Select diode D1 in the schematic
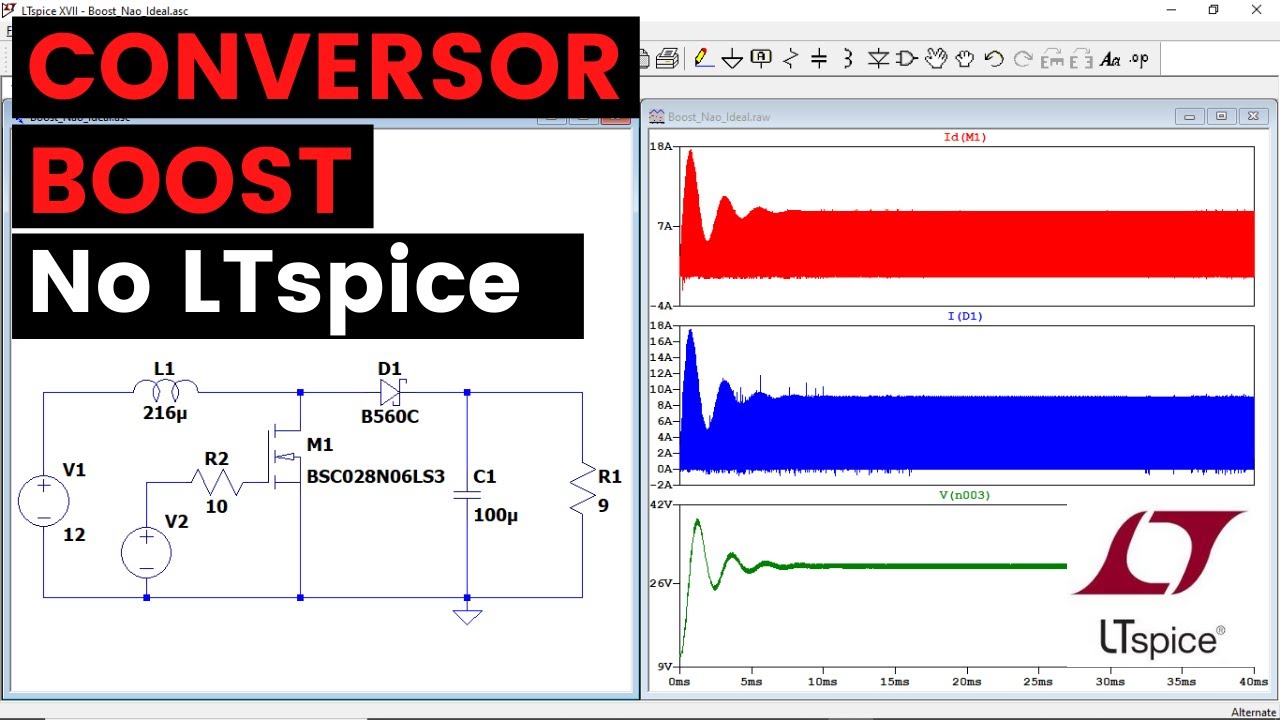Screen dimensions: 1280x720 pos(391,392)
